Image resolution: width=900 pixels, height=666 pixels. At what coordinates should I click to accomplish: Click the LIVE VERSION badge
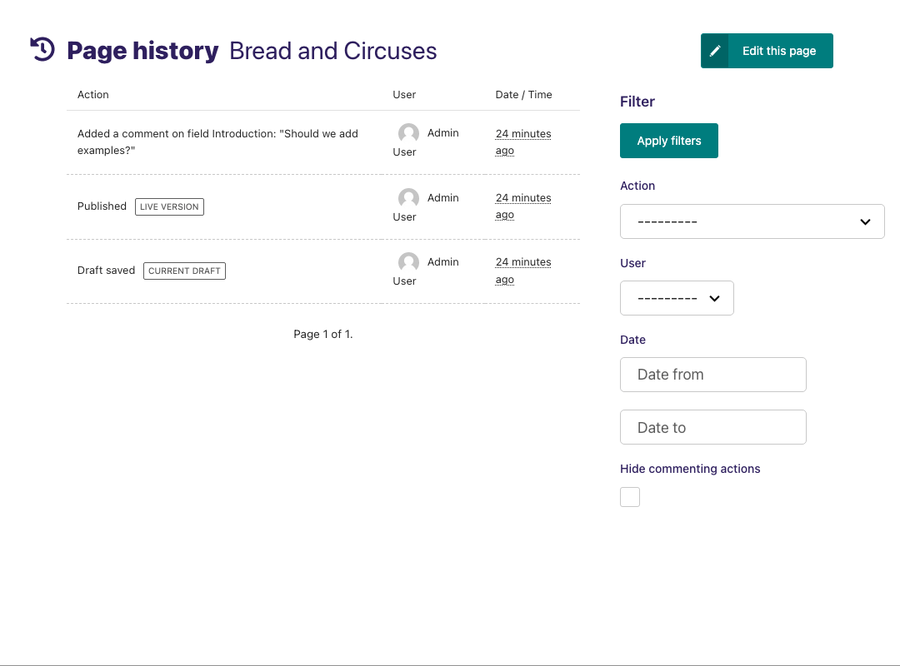[x=169, y=207]
